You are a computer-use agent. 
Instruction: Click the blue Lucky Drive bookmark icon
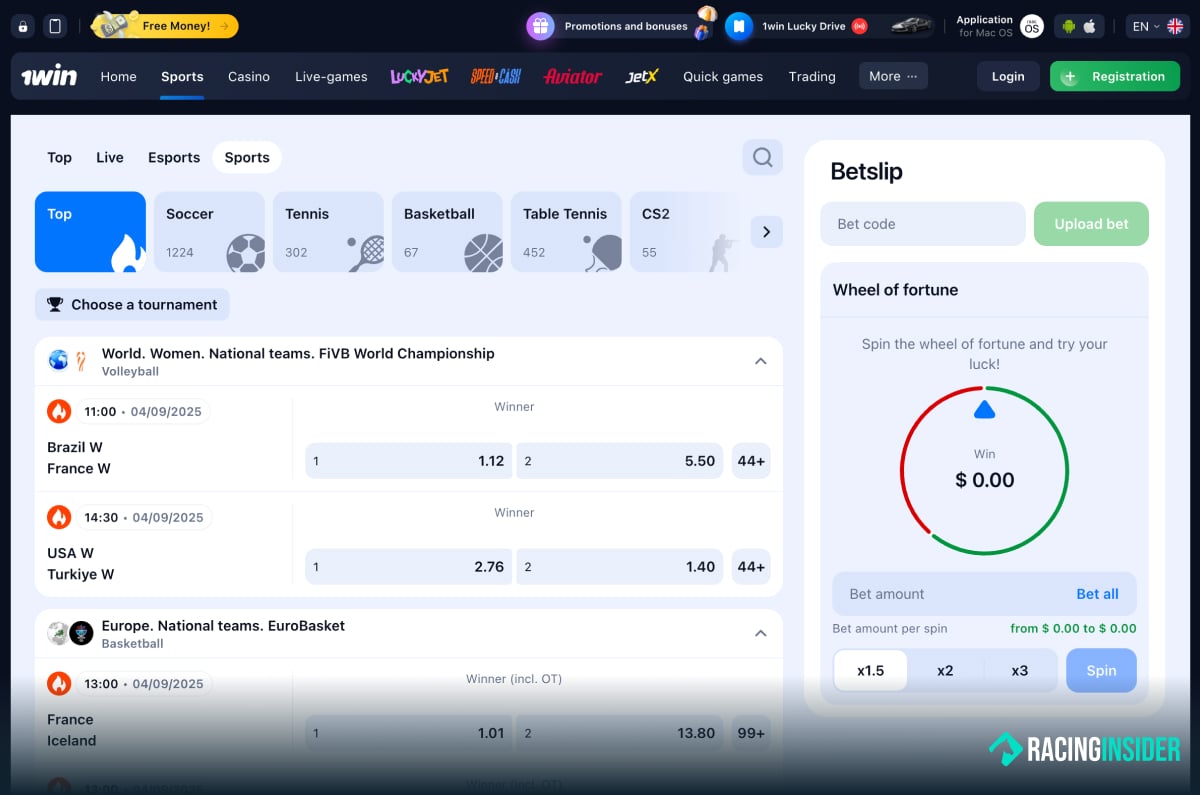738,26
